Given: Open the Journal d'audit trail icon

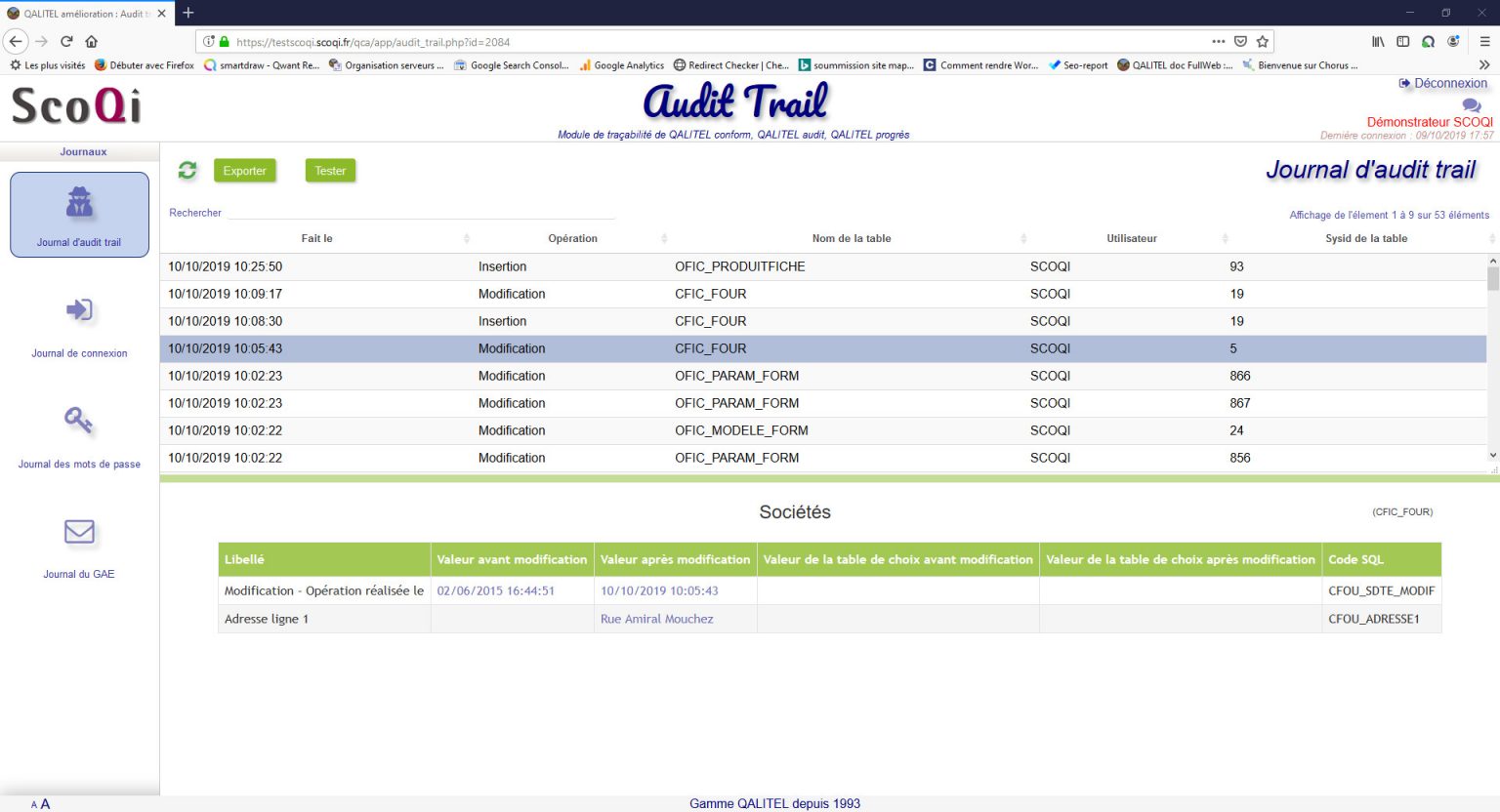Looking at the screenshot, I should (79, 204).
